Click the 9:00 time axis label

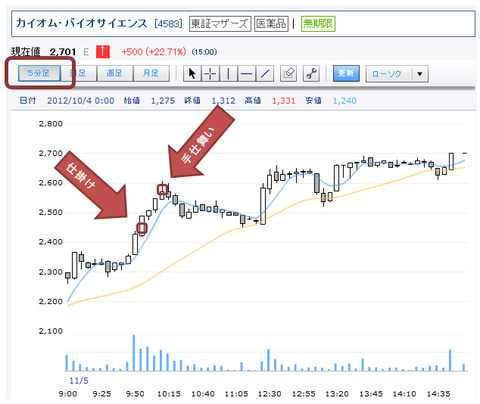click(68, 394)
